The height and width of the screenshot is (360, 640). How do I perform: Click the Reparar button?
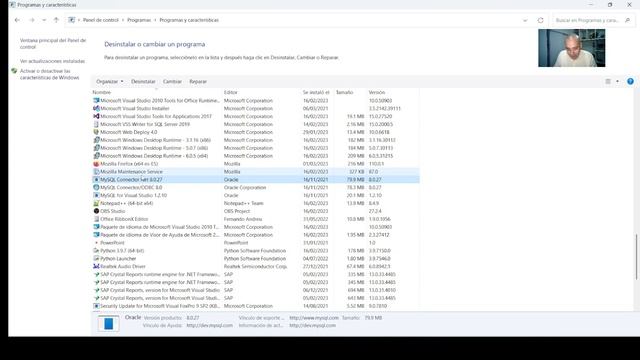pyautogui.click(x=198, y=82)
